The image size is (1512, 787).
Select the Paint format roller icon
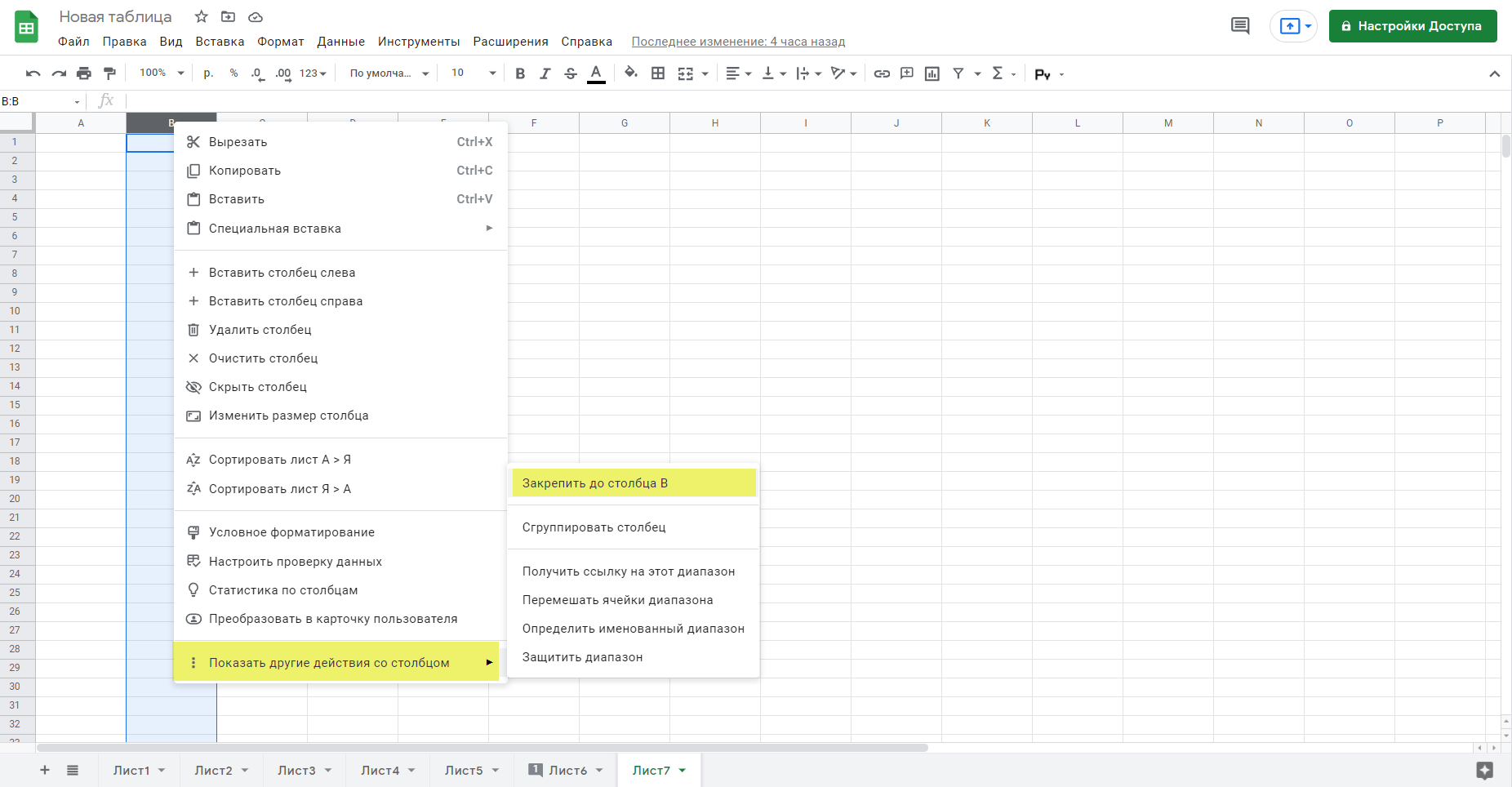pyautogui.click(x=109, y=73)
